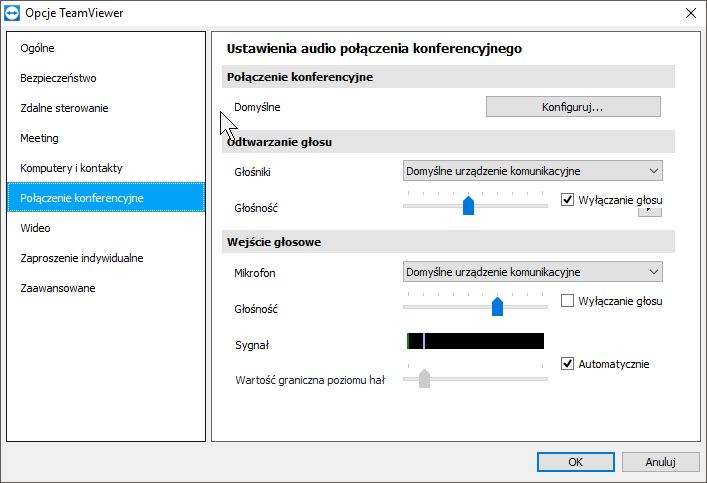Confirm settings with OK button
The image size is (707, 483).
click(x=575, y=462)
